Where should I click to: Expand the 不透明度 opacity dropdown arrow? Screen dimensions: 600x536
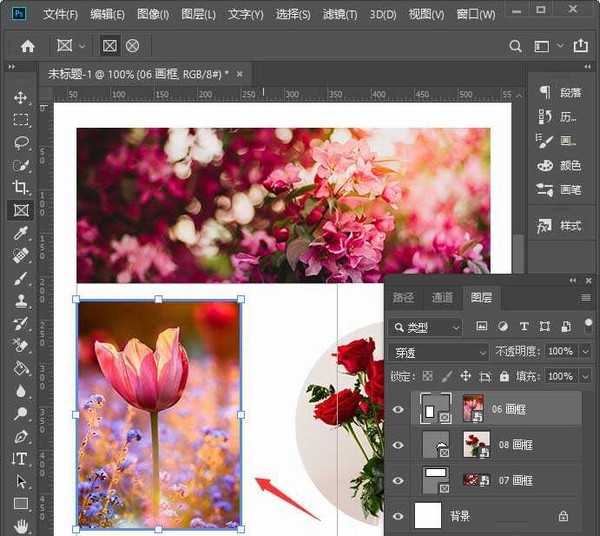click(585, 352)
